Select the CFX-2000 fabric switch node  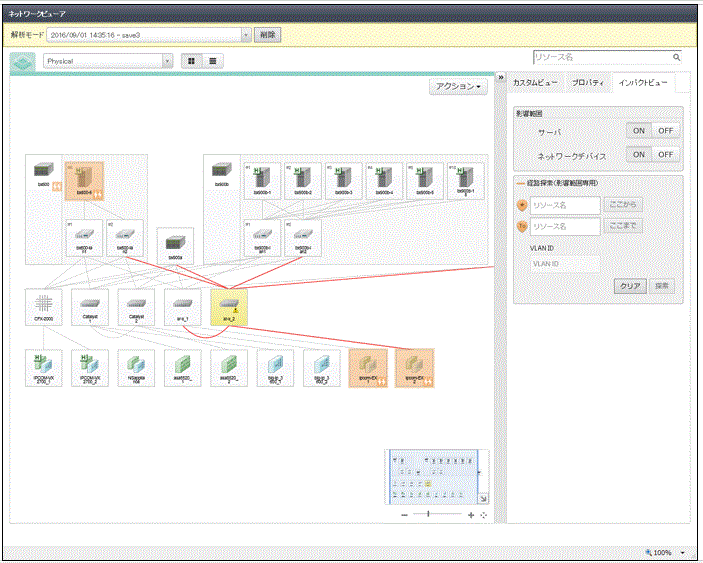tap(43, 307)
